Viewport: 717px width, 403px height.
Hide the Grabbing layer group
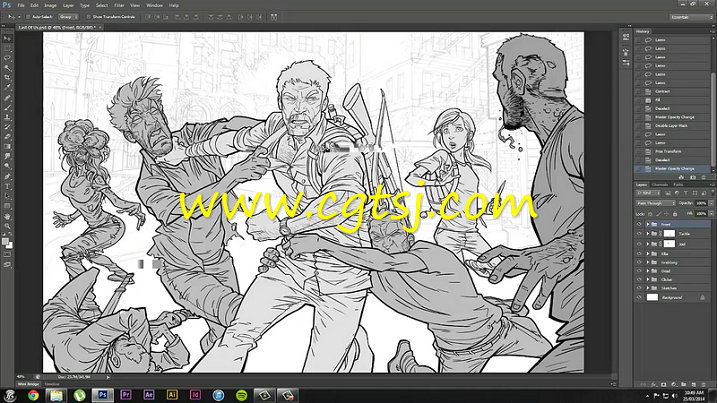639,263
